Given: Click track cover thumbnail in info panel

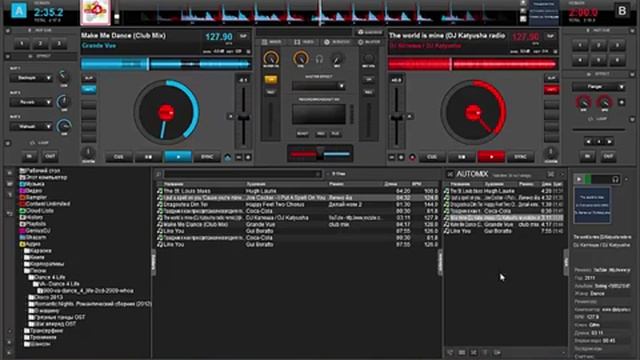Looking at the screenshot, I should pyautogui.click(x=592, y=205).
